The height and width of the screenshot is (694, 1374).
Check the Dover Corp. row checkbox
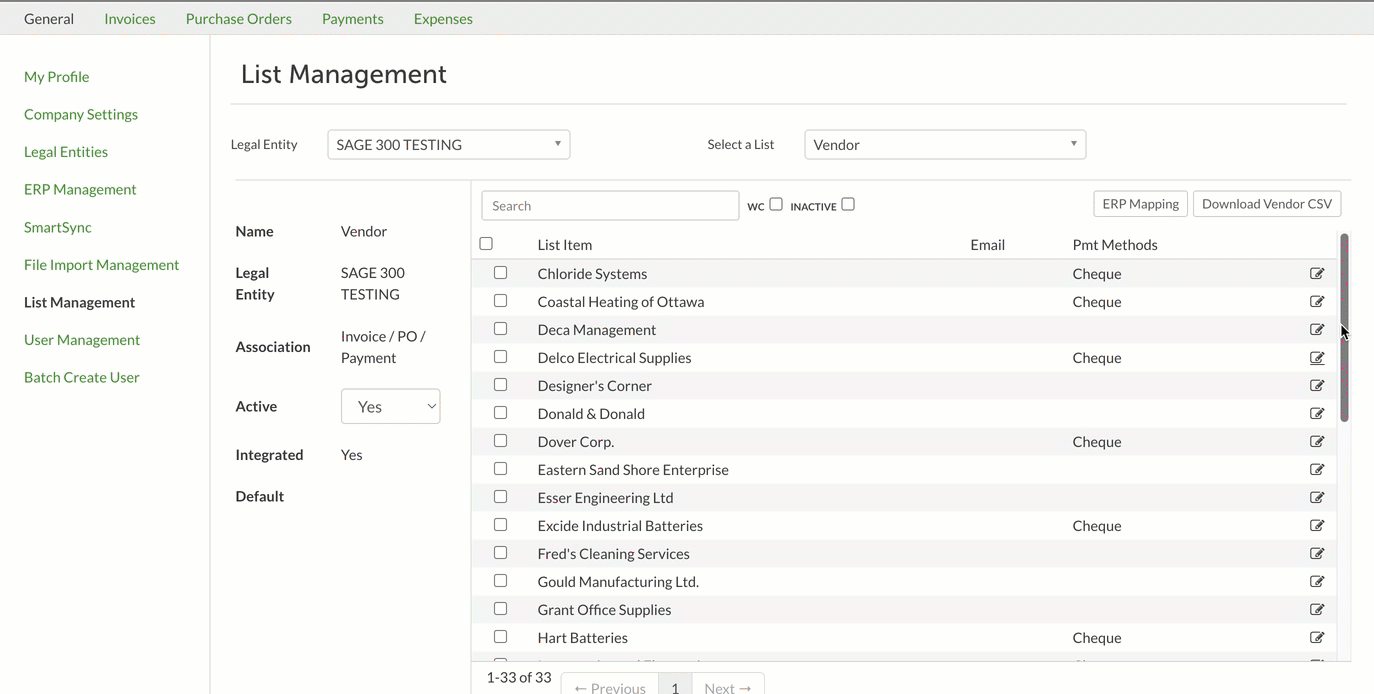click(x=501, y=440)
